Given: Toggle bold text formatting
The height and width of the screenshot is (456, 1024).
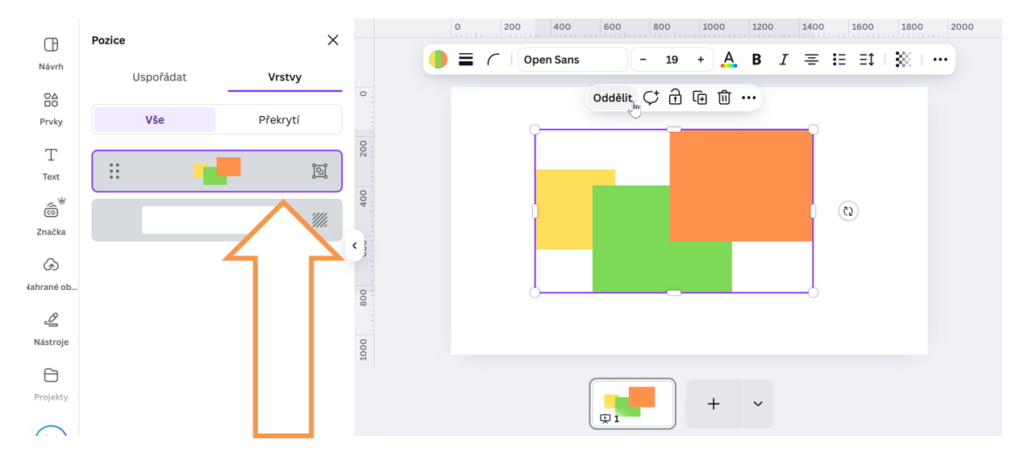Looking at the screenshot, I should (756, 60).
